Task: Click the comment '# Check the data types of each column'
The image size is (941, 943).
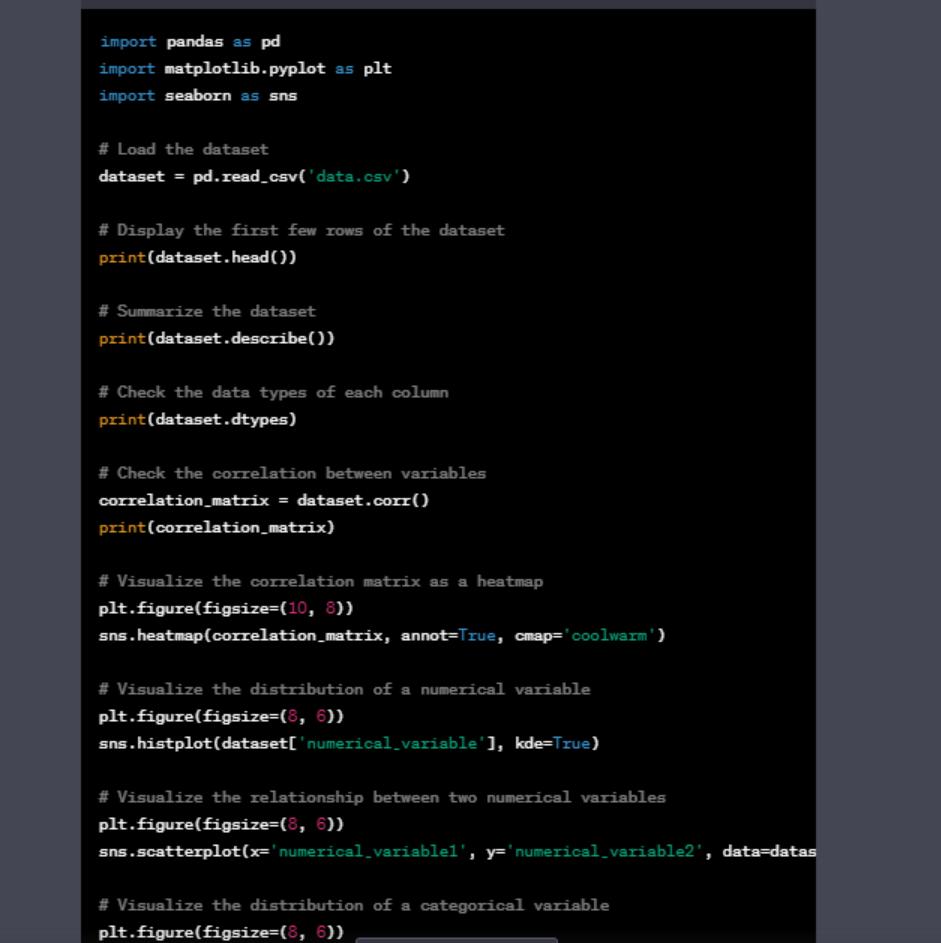Action: tap(274, 392)
